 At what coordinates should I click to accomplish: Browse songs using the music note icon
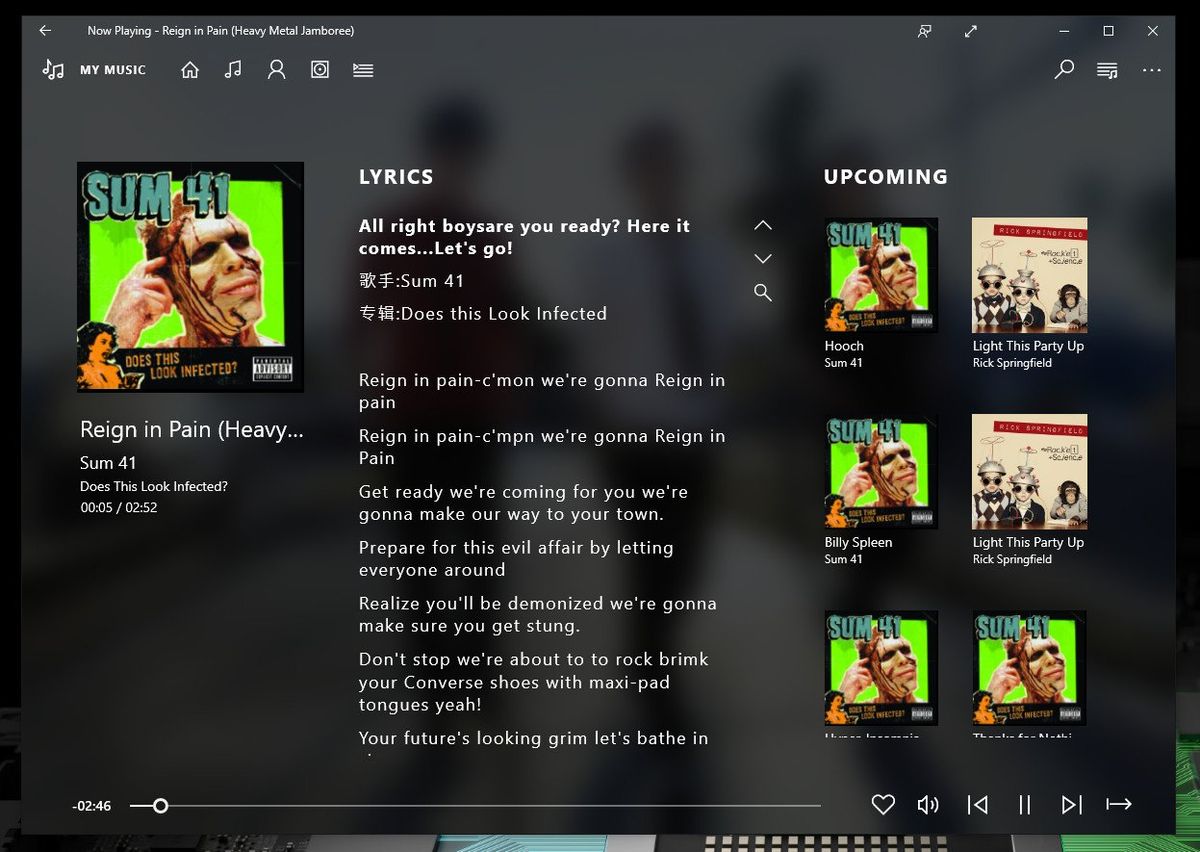[x=233, y=69]
